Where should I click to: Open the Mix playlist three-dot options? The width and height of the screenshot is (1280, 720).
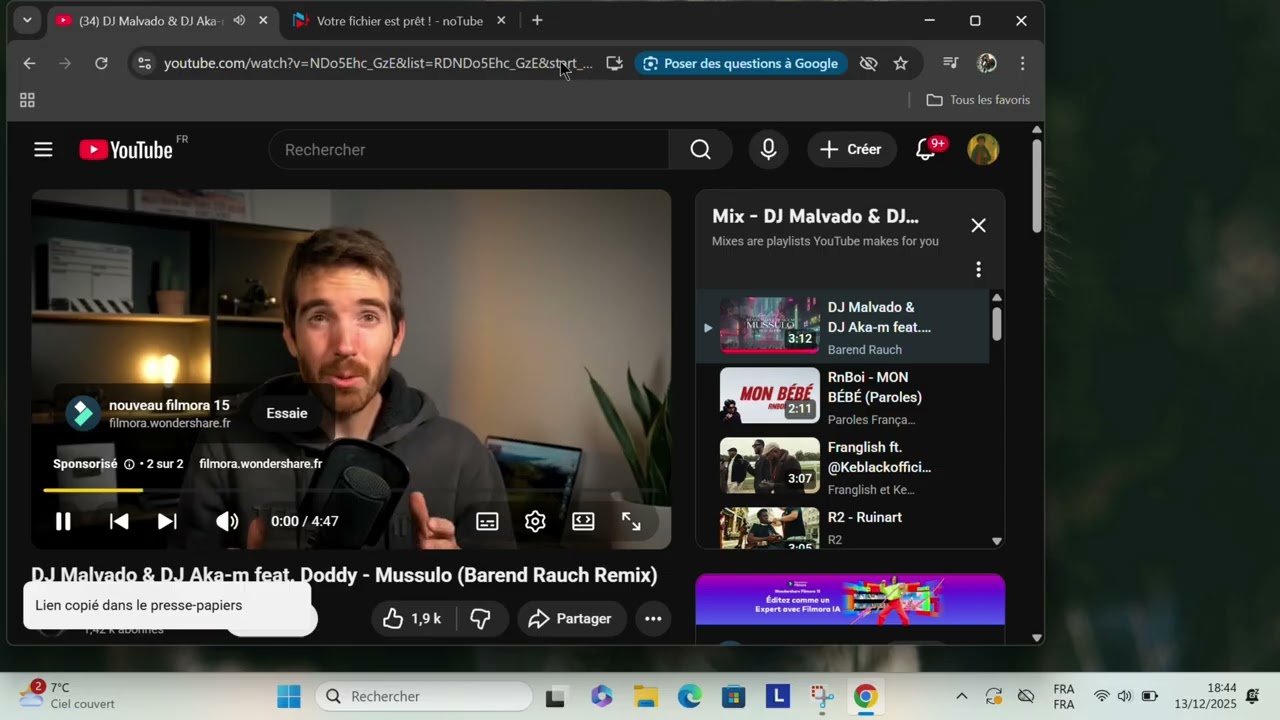(978, 269)
